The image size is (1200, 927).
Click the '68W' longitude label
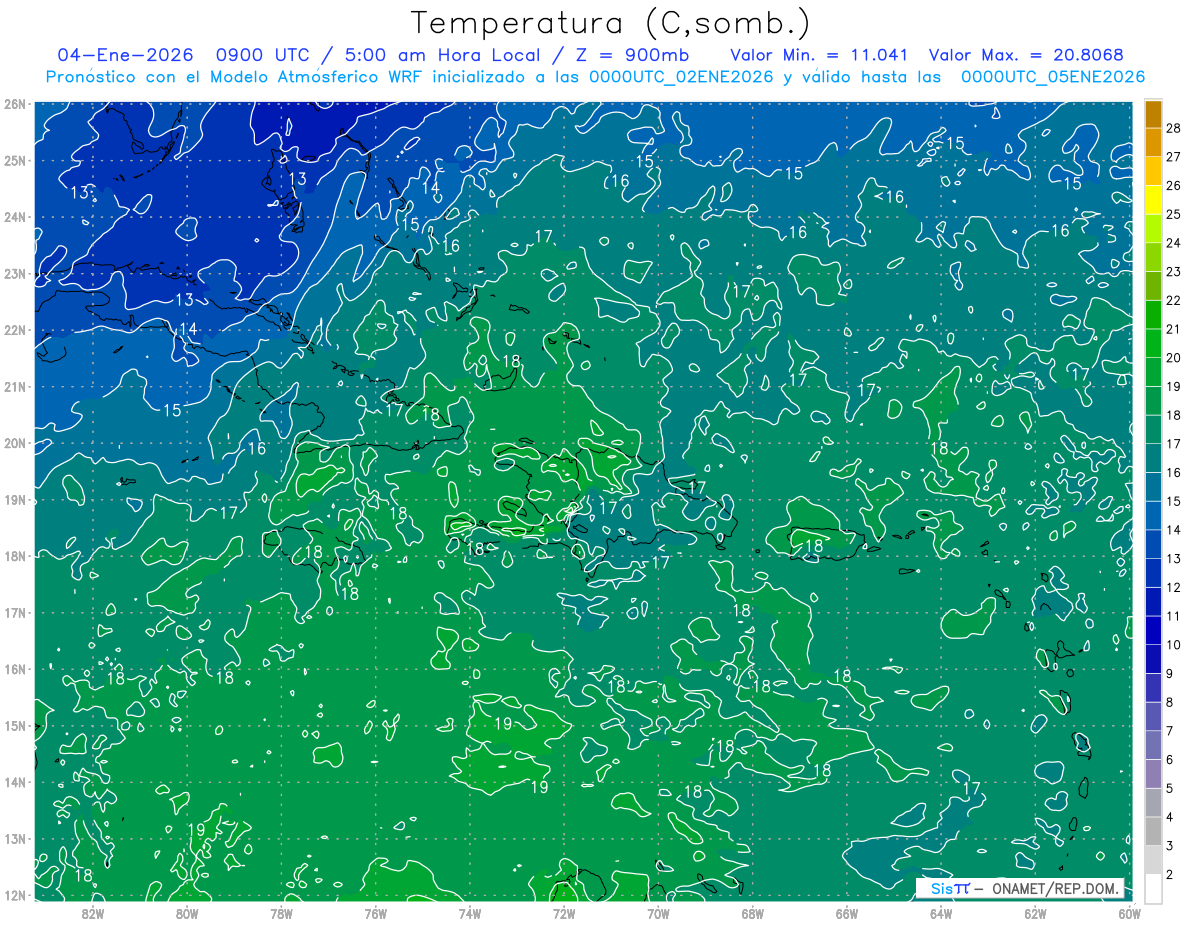(x=753, y=913)
